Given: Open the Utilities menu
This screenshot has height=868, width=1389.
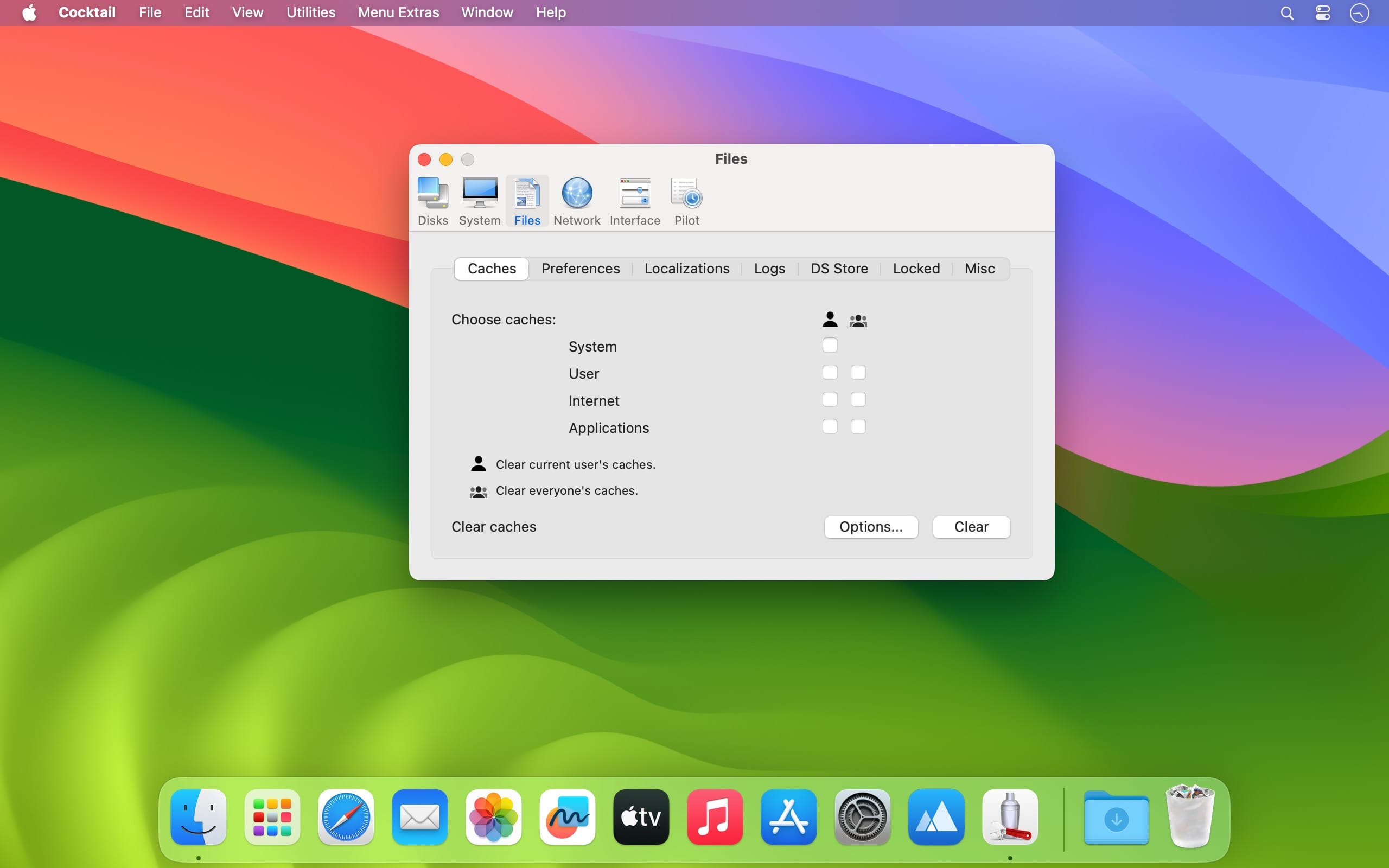Looking at the screenshot, I should pos(310,12).
